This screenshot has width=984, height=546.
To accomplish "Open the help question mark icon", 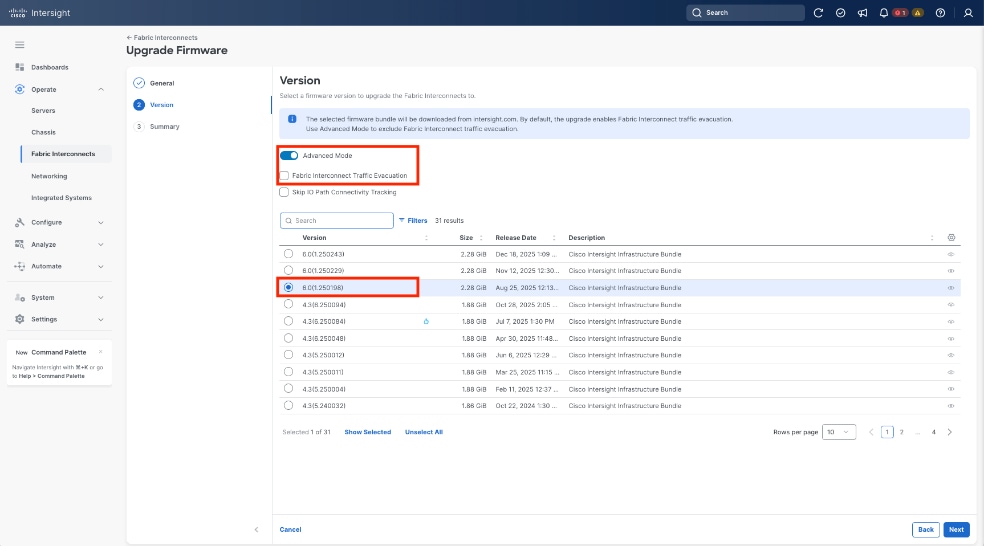I will coord(940,13).
